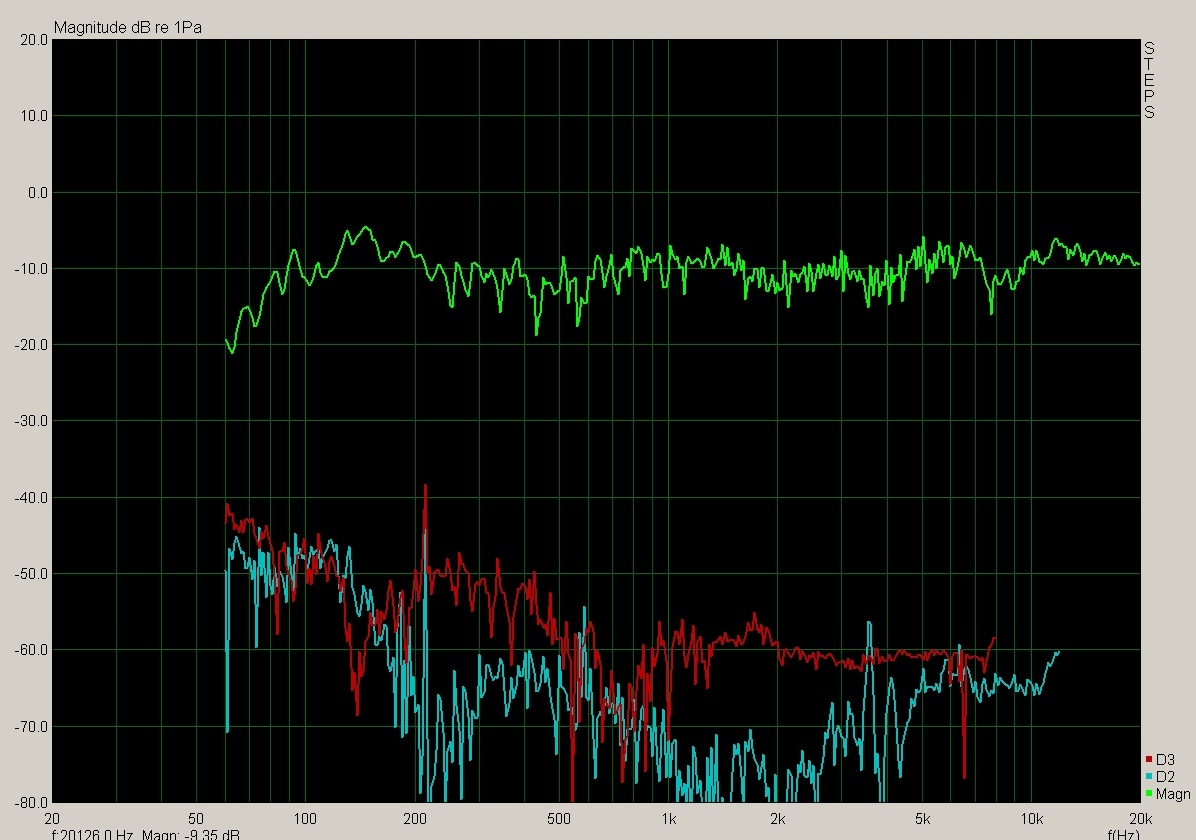Image resolution: width=1196 pixels, height=840 pixels.
Task: Click the 'Magnitude dB re 1Pa' title
Action: pyautogui.click(x=128, y=27)
